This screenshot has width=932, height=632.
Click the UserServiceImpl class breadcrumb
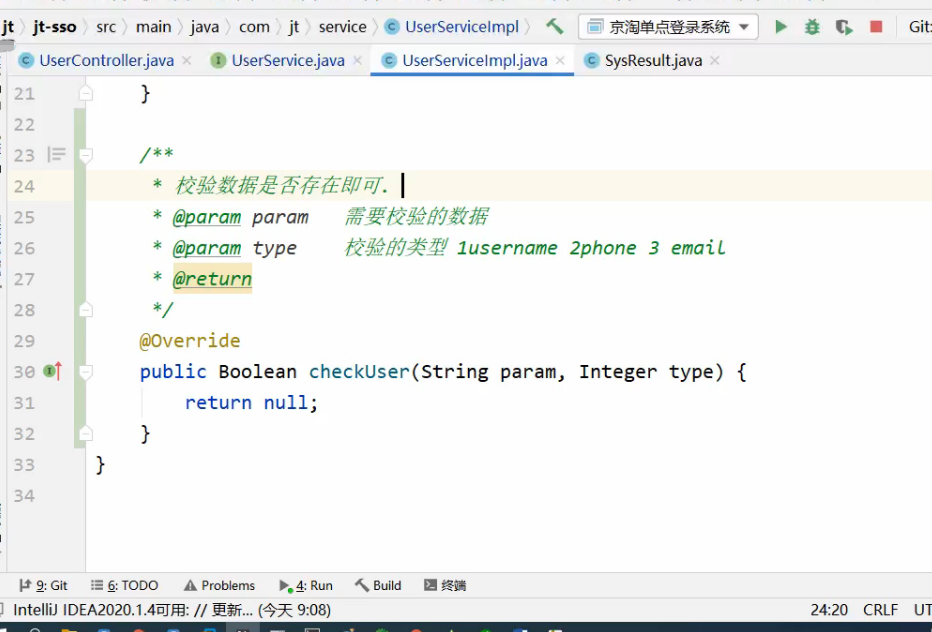click(452, 27)
